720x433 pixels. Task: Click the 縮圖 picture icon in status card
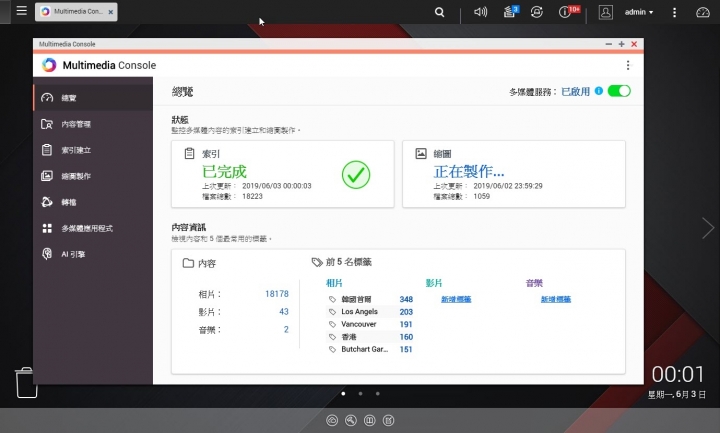coord(421,153)
